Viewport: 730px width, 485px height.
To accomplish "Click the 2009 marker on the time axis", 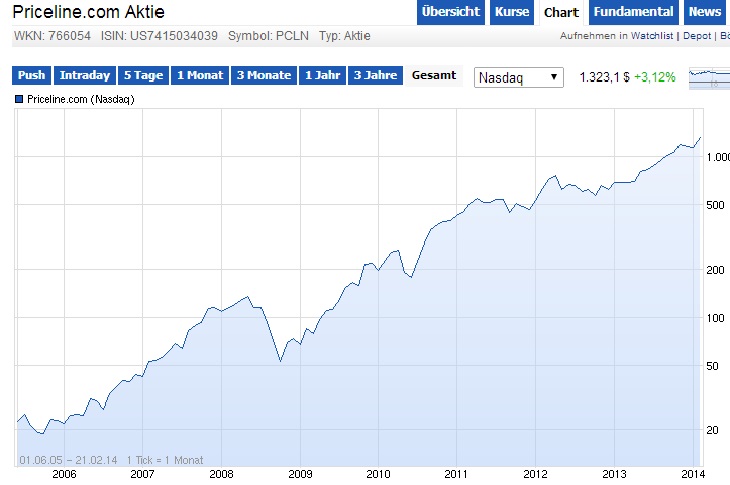I will (x=300, y=474).
